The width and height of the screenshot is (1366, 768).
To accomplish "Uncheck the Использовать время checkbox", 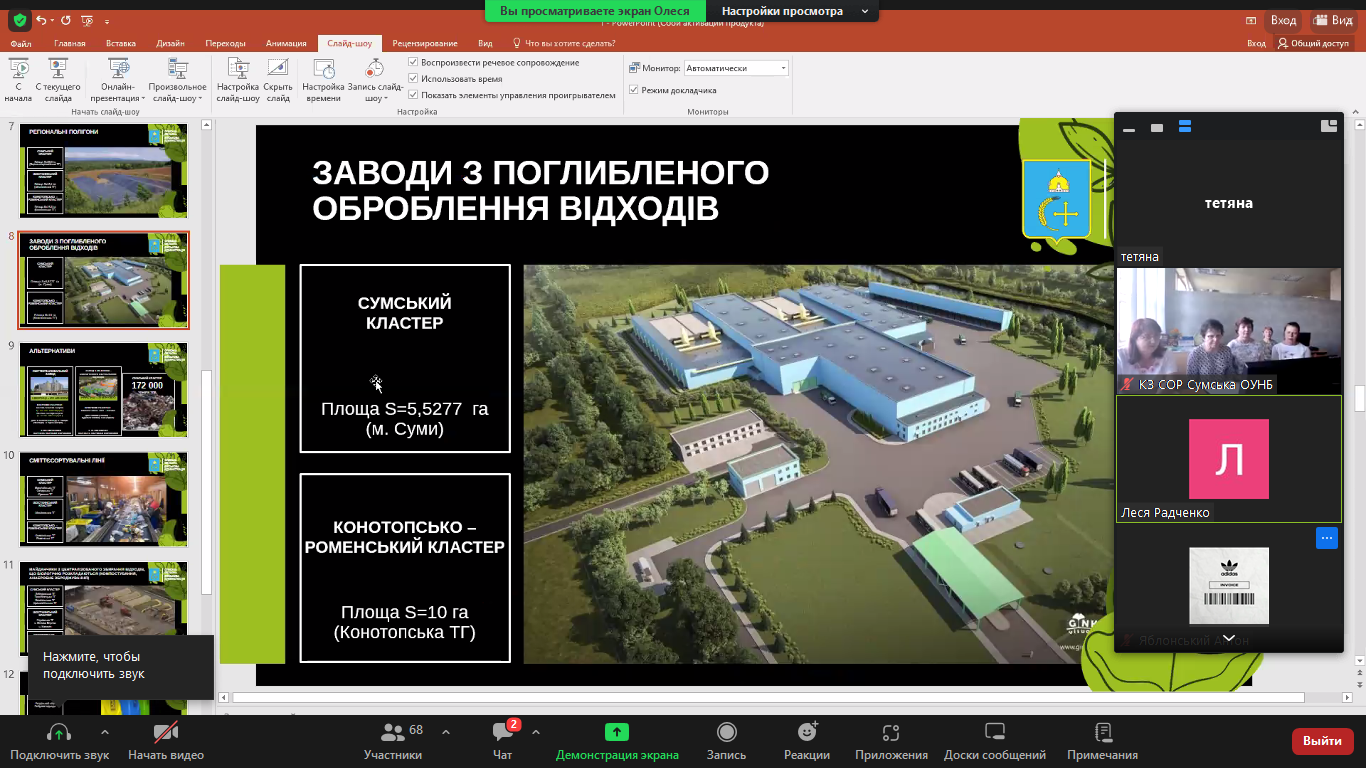I will 413,79.
